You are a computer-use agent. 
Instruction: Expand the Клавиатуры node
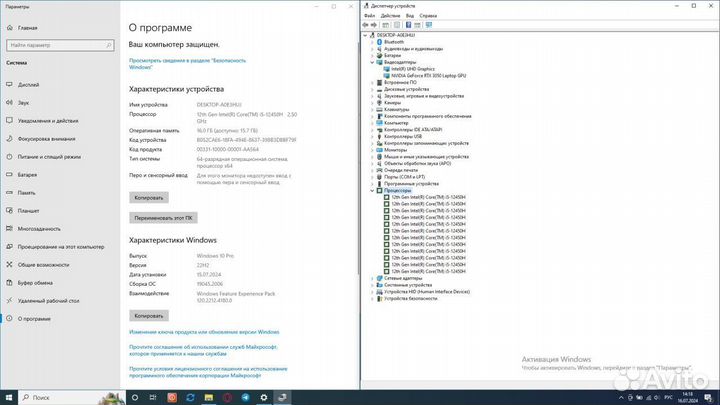372,109
